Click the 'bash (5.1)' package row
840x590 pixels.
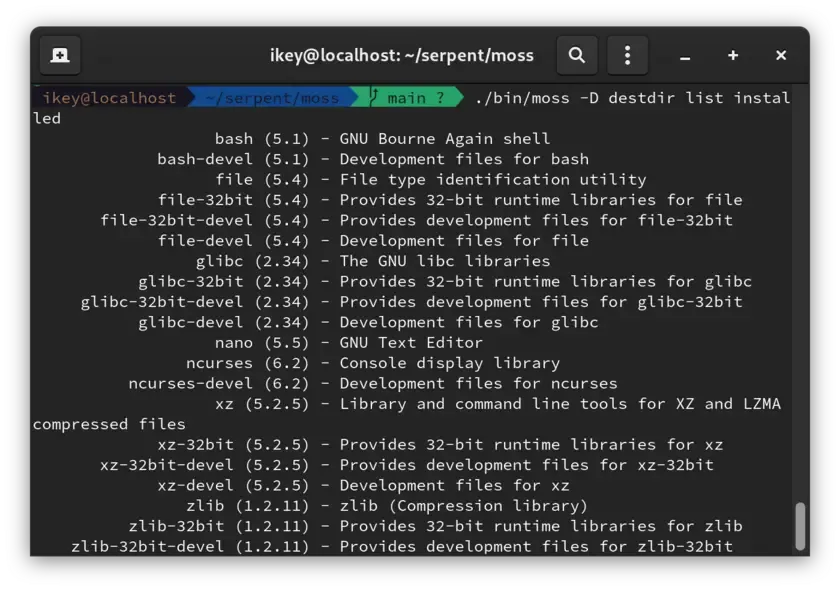[382, 139]
